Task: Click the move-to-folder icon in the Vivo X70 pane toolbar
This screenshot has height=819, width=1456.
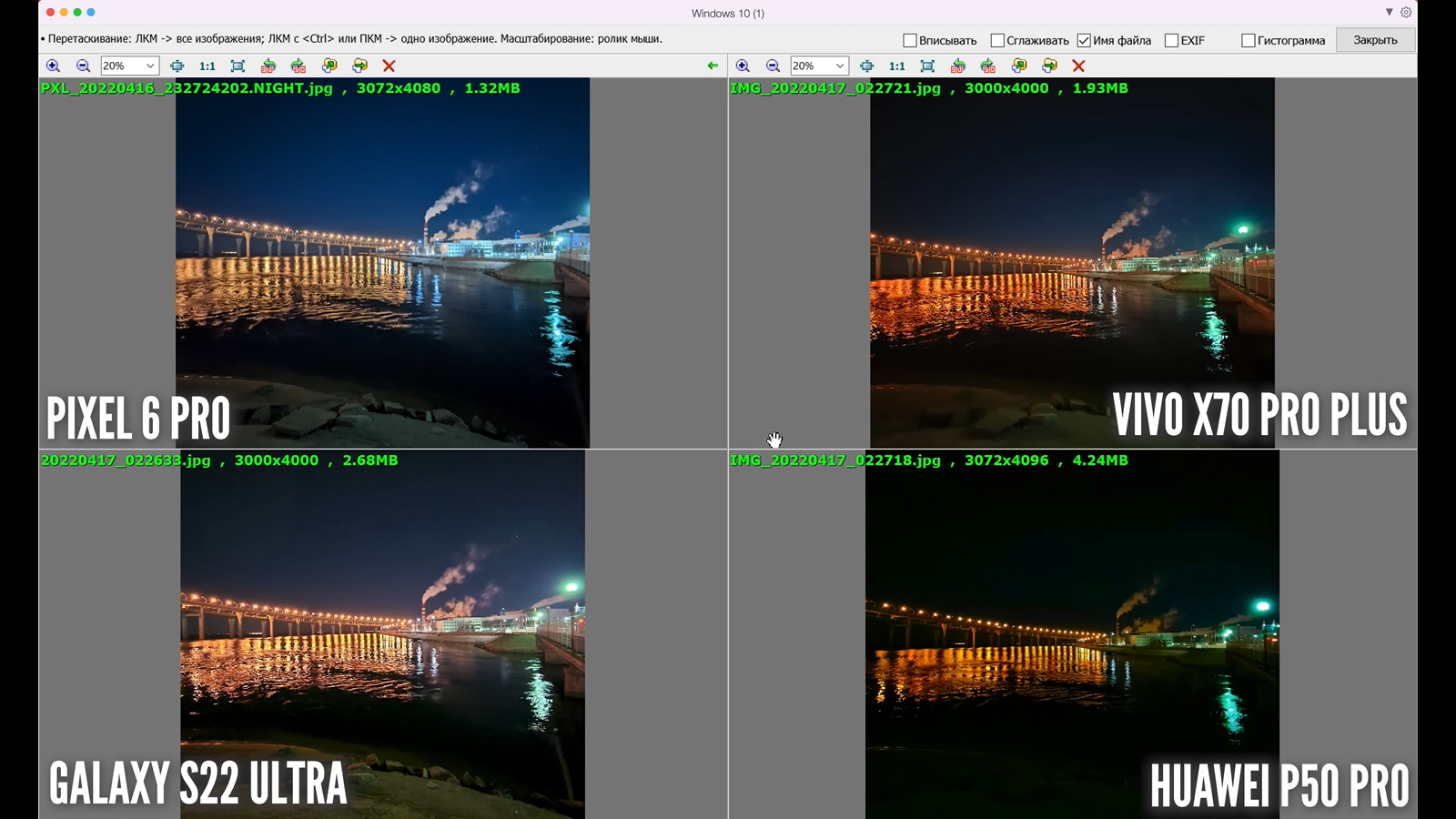Action: coord(1050,66)
